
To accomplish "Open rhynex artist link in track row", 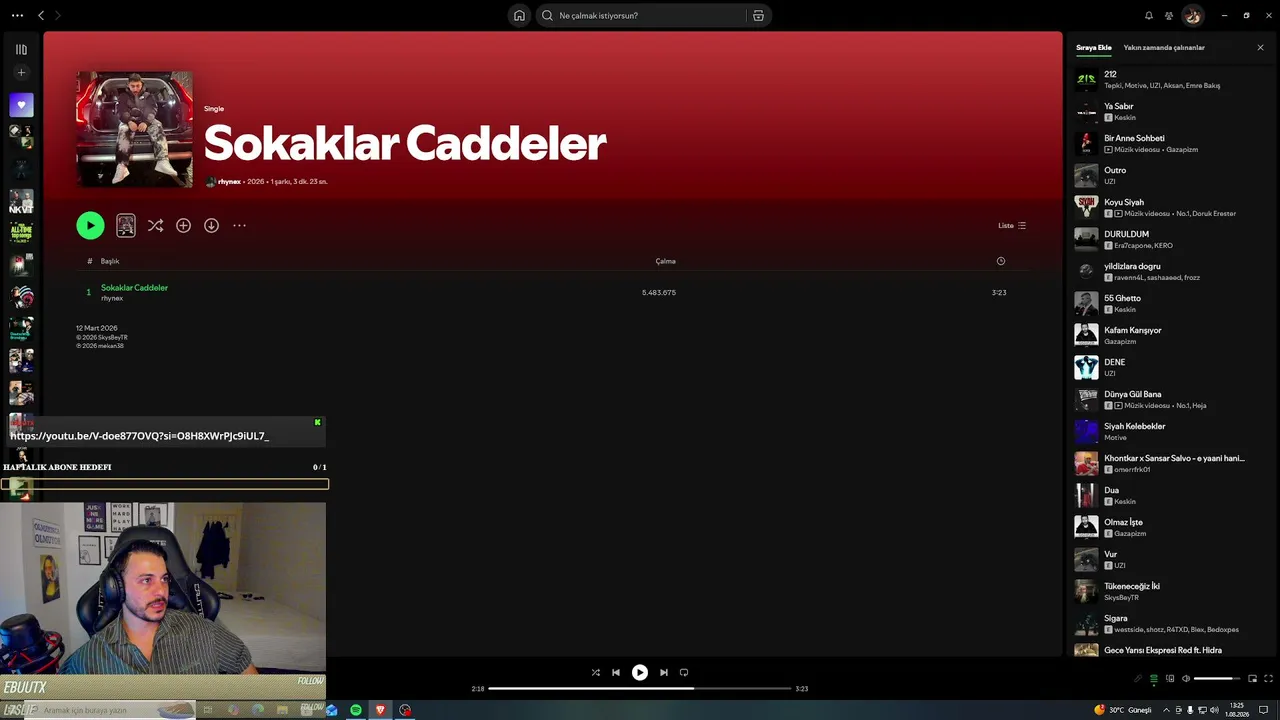I will pyautogui.click(x=112, y=299).
